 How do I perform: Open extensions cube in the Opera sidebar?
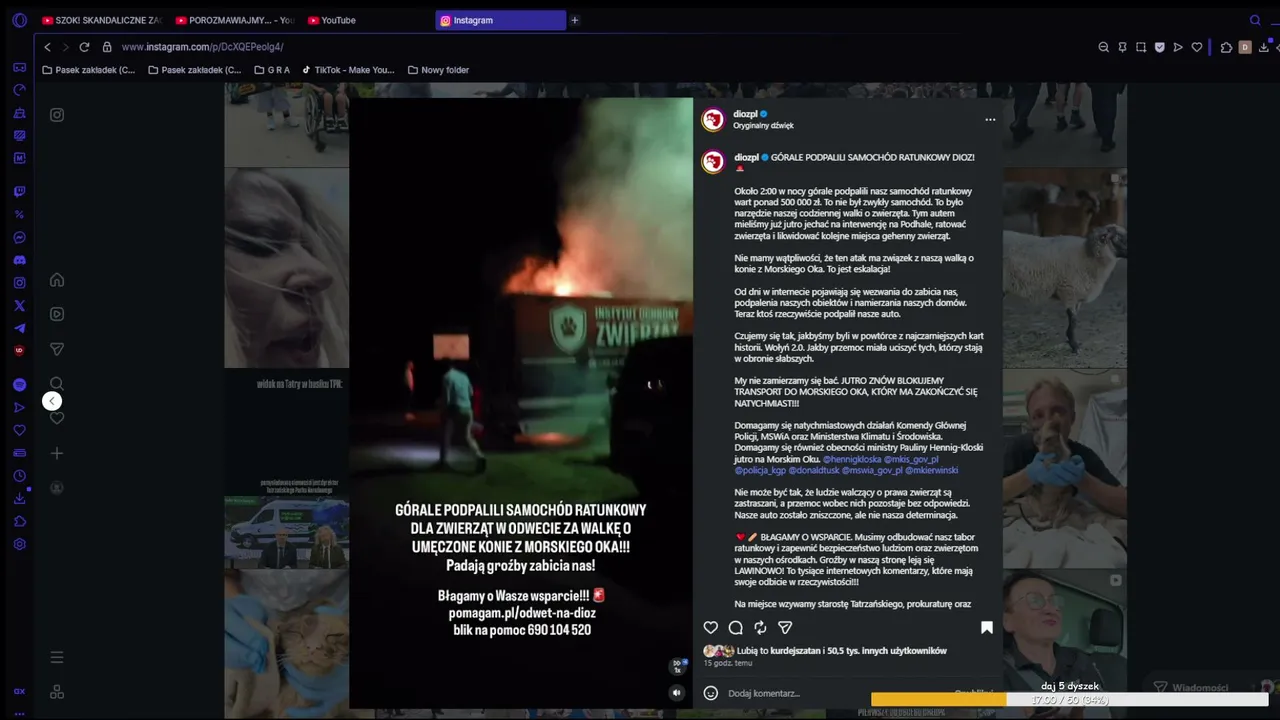click(x=19, y=521)
